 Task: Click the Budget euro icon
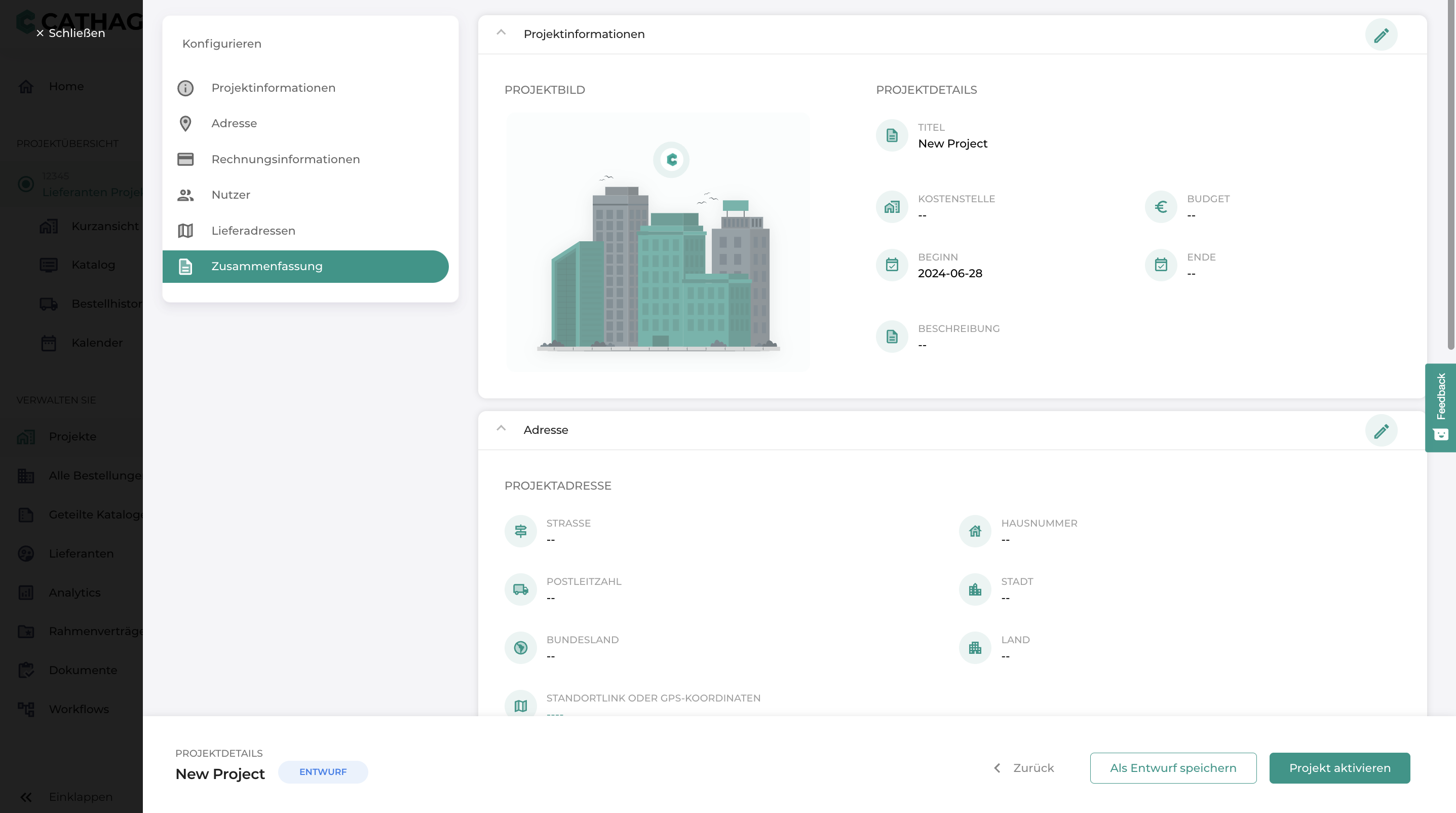point(1161,207)
